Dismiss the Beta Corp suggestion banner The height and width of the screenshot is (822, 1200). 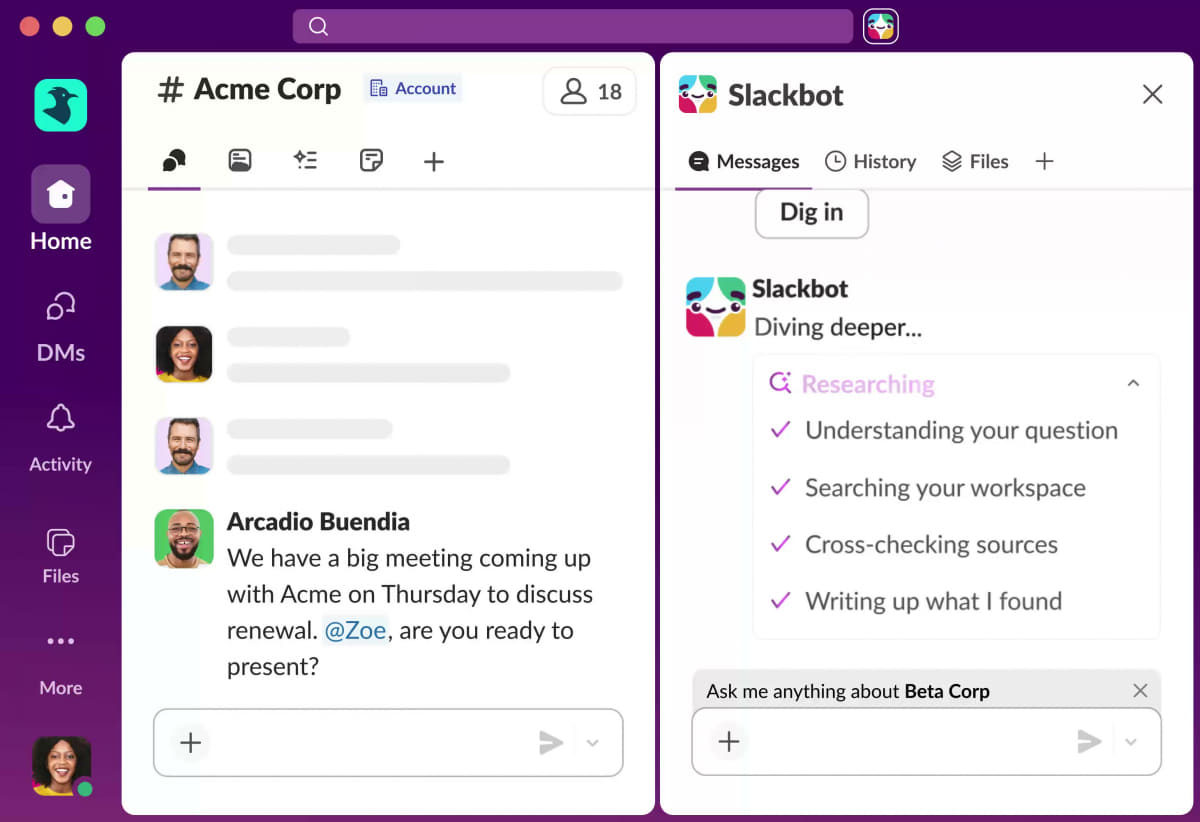point(1140,690)
